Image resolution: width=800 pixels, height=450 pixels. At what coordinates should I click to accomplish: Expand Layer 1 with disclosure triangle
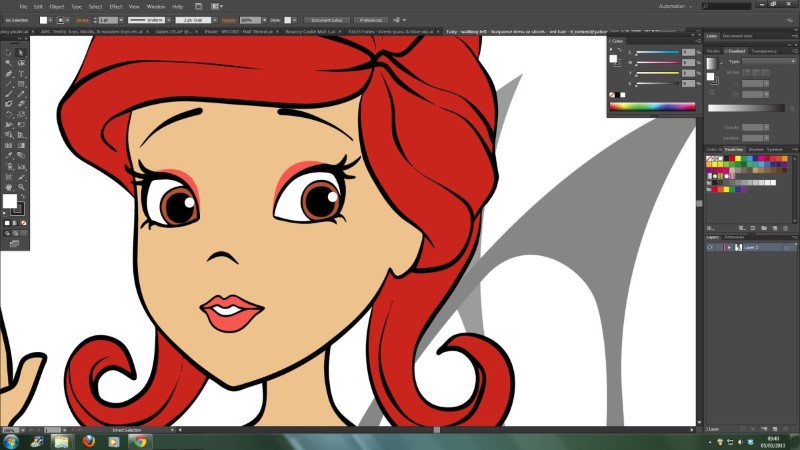728,246
